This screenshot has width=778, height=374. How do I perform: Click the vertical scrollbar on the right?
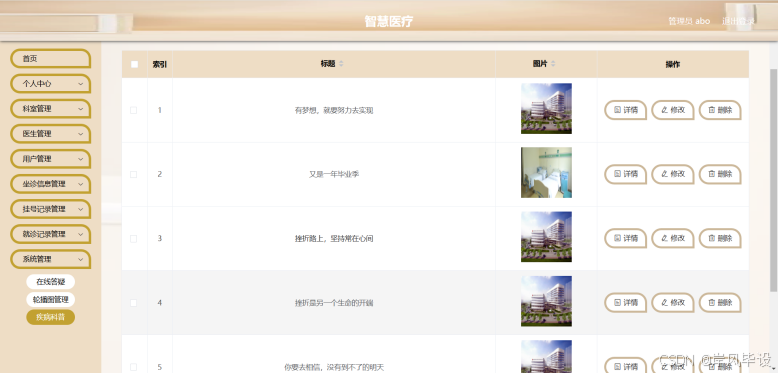pyautogui.click(x=773, y=179)
